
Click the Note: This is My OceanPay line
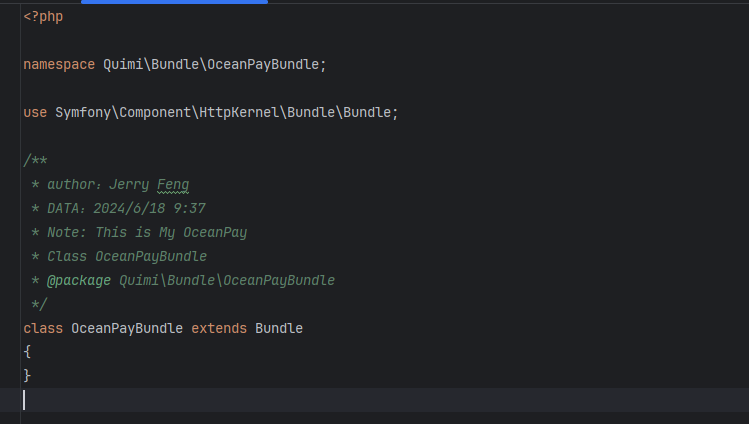click(147, 232)
